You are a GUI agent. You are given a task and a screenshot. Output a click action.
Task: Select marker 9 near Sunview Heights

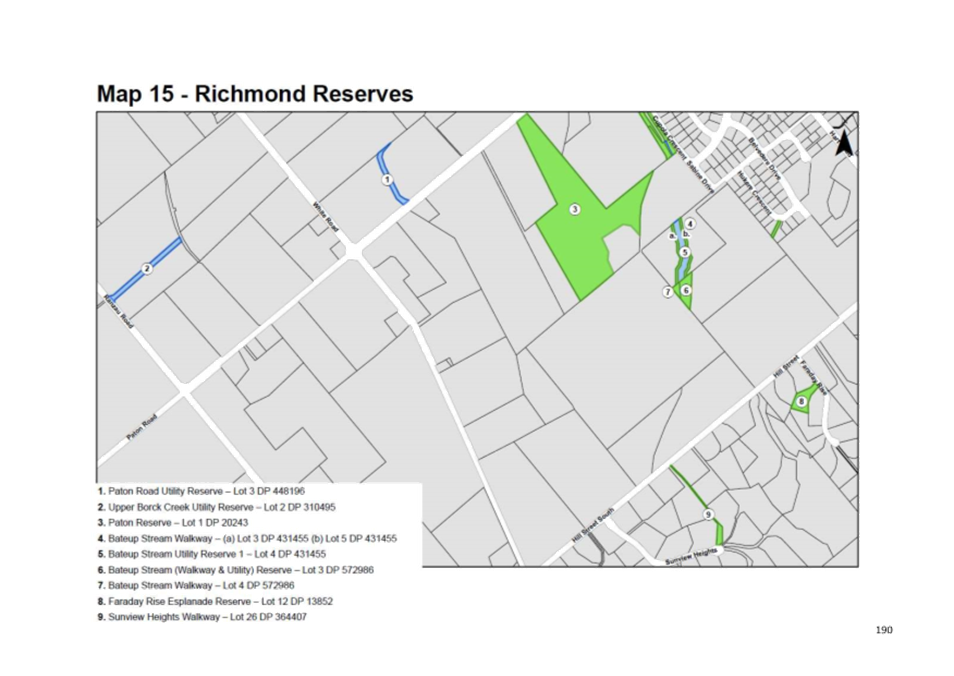pyautogui.click(x=708, y=514)
